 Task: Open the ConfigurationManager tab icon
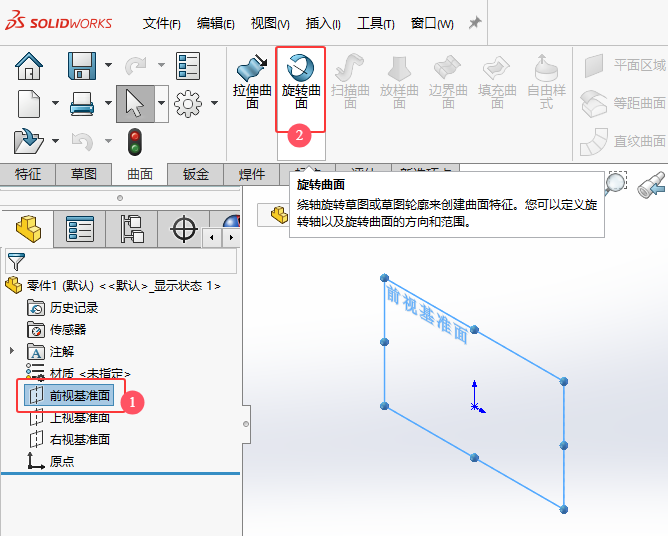click(132, 229)
